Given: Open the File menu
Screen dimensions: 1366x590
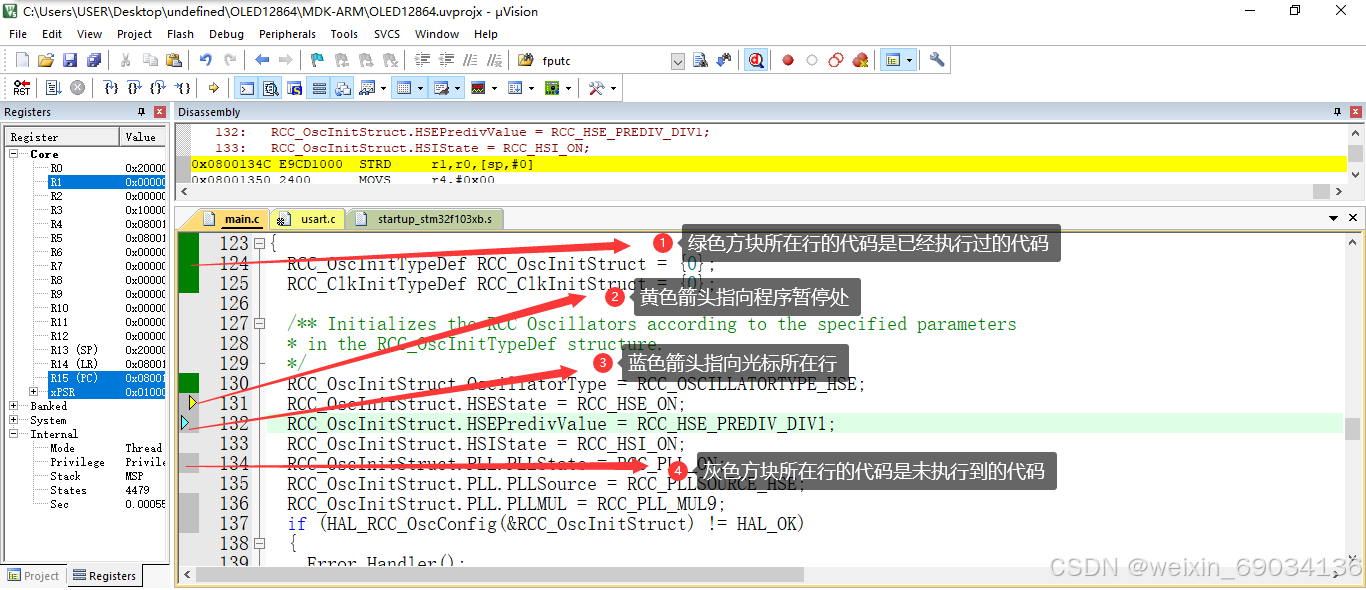Looking at the screenshot, I should coord(18,34).
